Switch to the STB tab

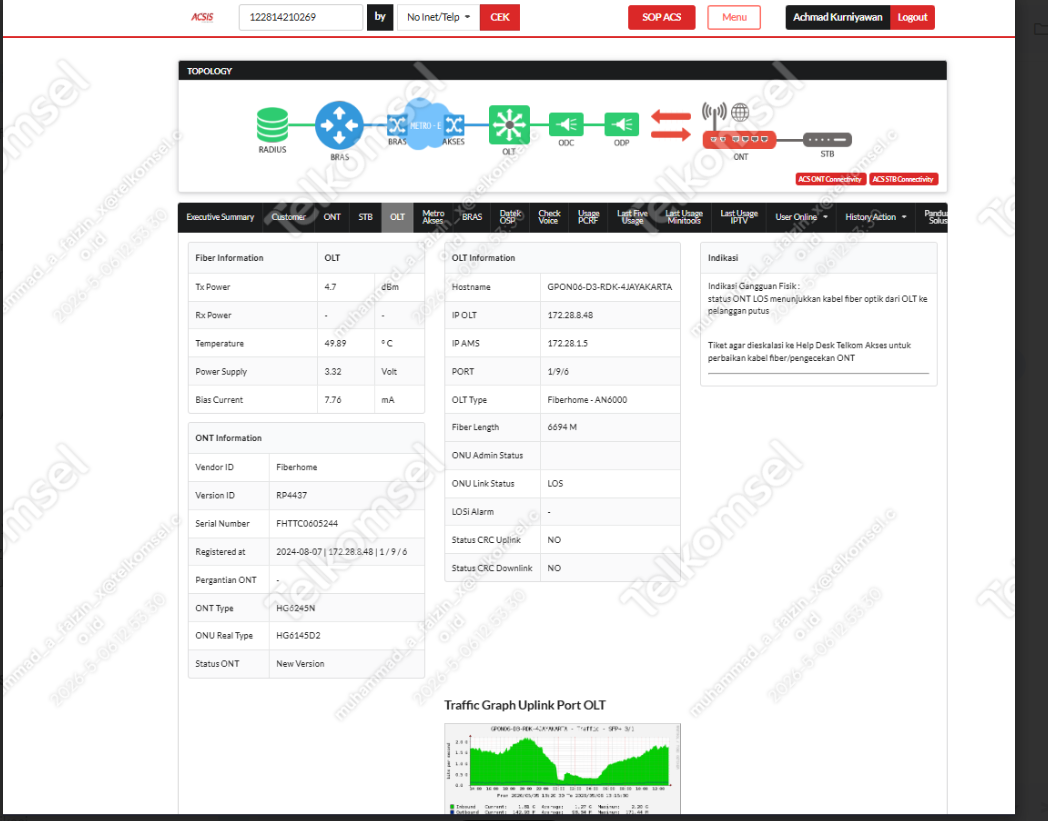coord(365,217)
